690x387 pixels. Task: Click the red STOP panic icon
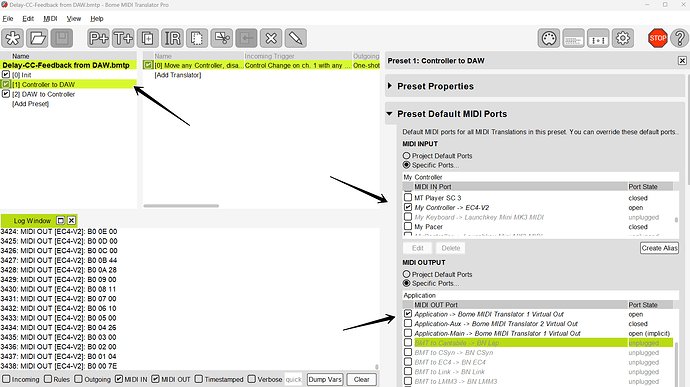pos(657,38)
